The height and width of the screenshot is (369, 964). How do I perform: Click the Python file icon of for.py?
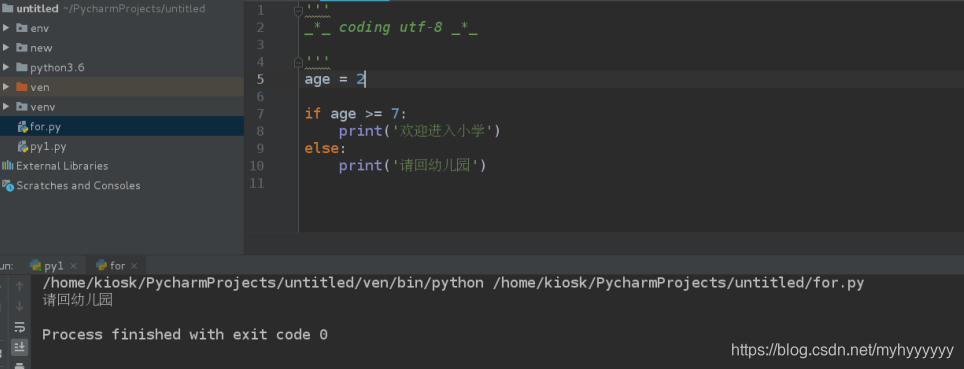tap(23, 127)
